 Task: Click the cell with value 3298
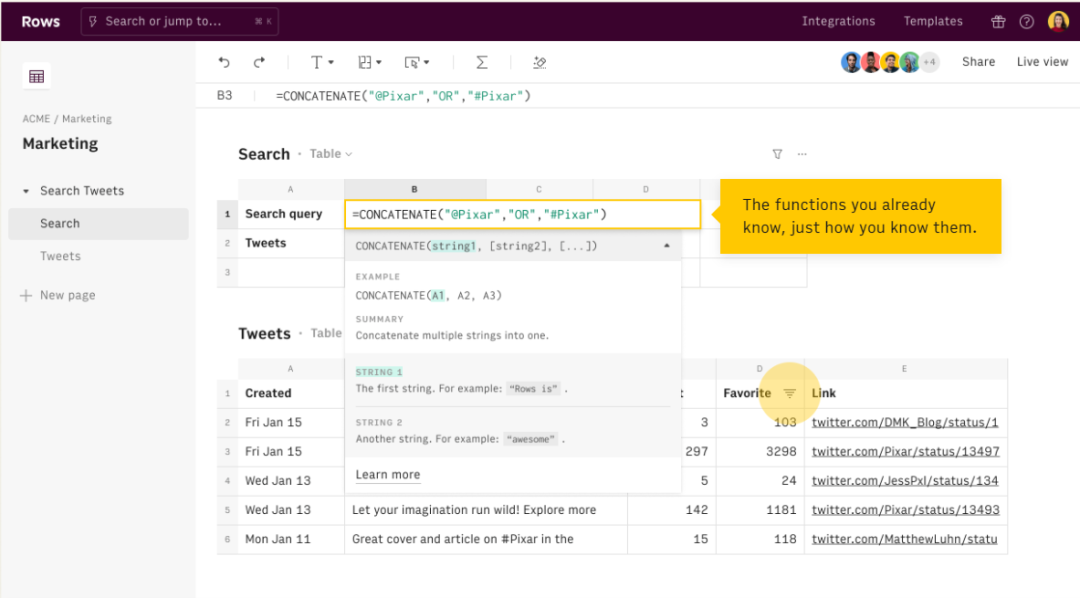(x=760, y=451)
